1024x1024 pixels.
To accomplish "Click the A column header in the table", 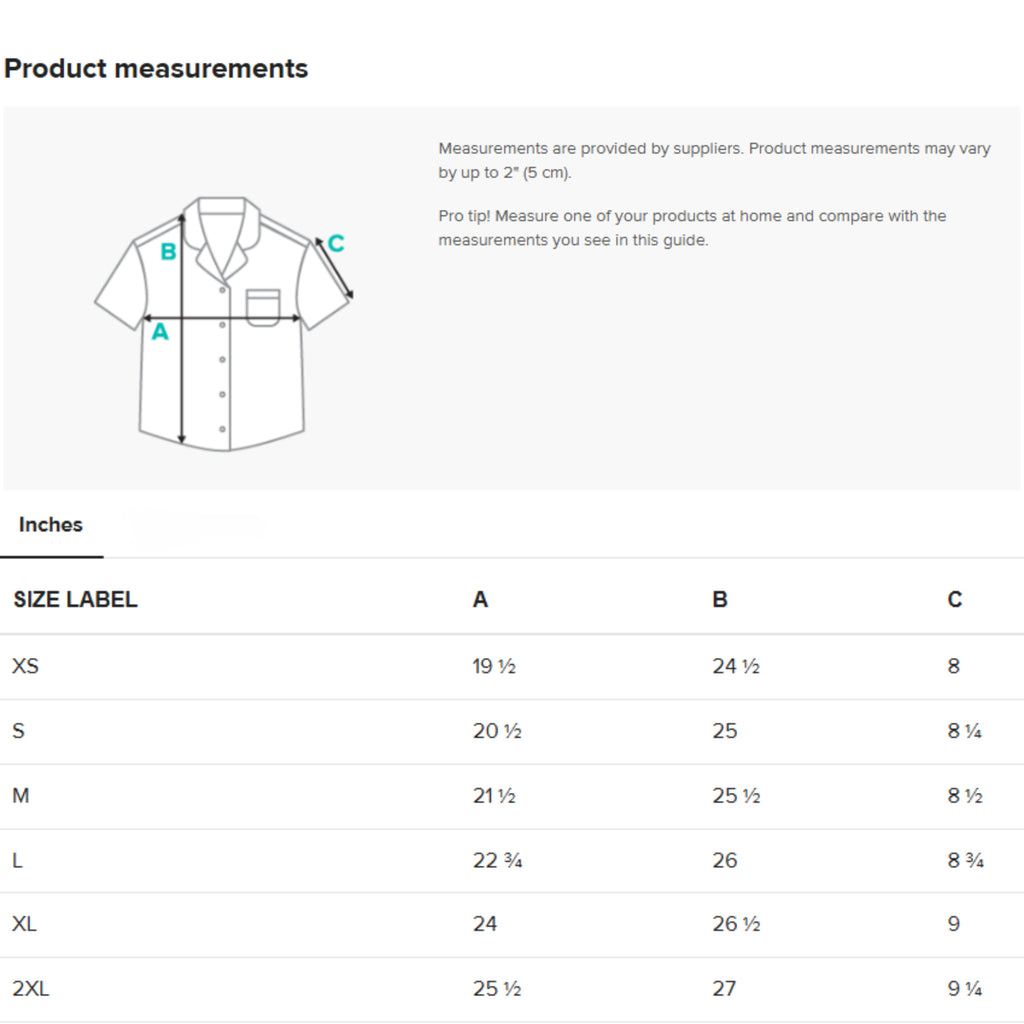I will pos(480,600).
